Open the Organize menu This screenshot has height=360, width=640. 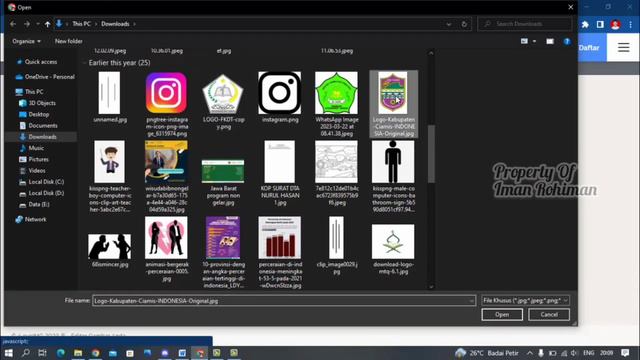[27, 41]
